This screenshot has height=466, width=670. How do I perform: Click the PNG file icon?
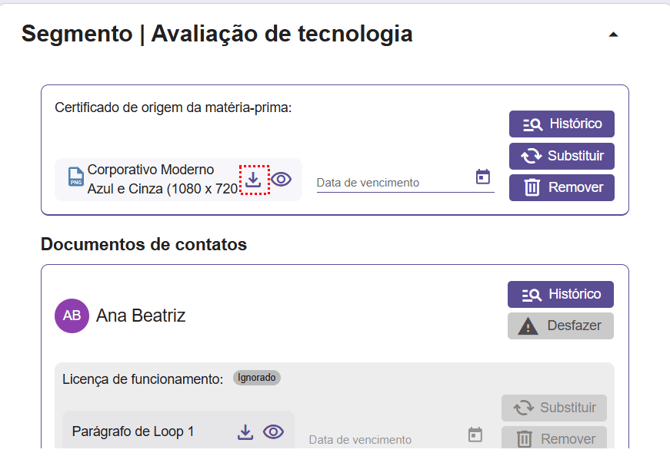tap(75, 178)
